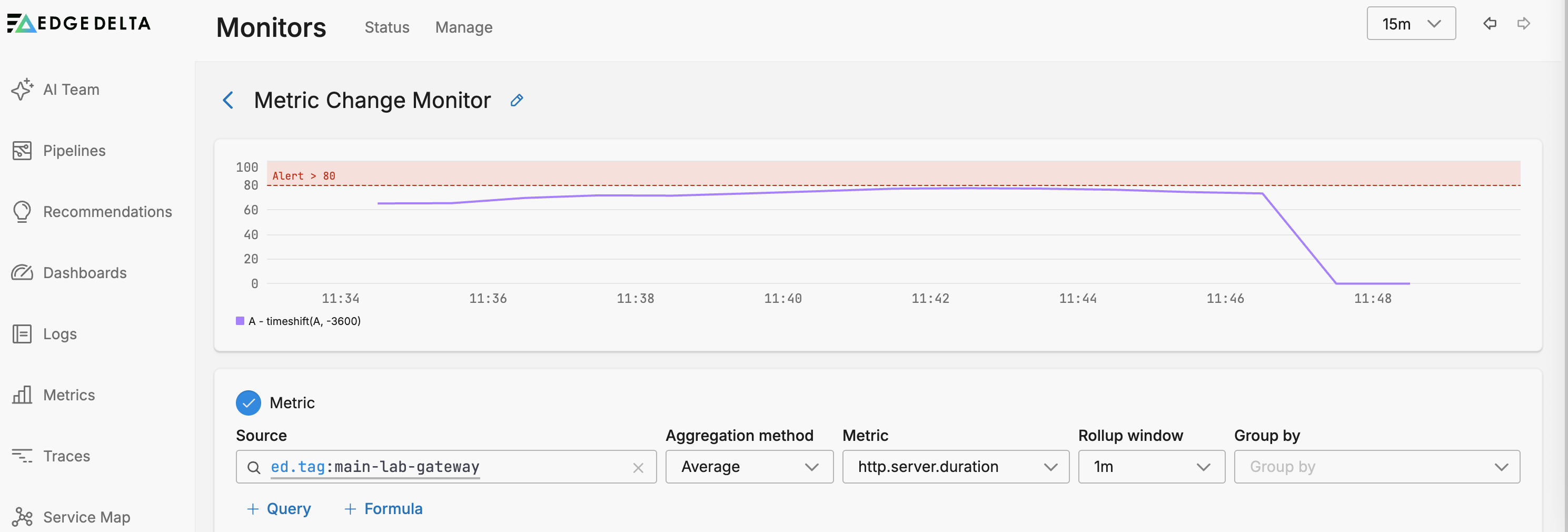Open the Pipelines sidebar icon
1568x532 pixels.
click(22, 150)
